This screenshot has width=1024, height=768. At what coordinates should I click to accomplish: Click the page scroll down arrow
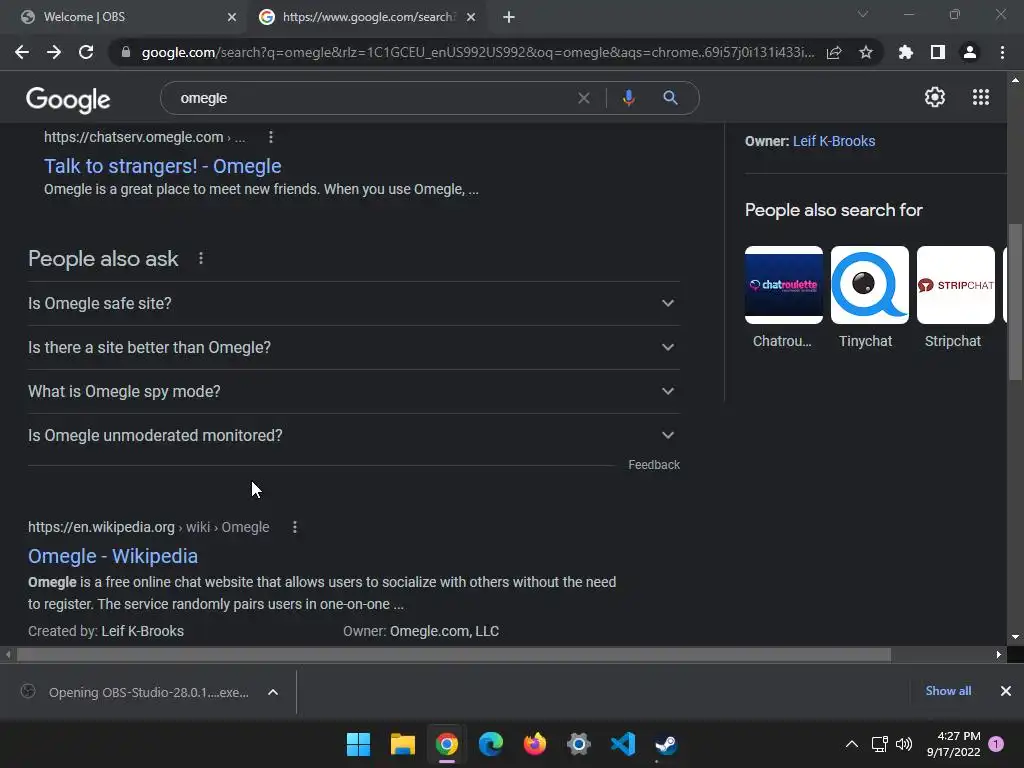1015,637
